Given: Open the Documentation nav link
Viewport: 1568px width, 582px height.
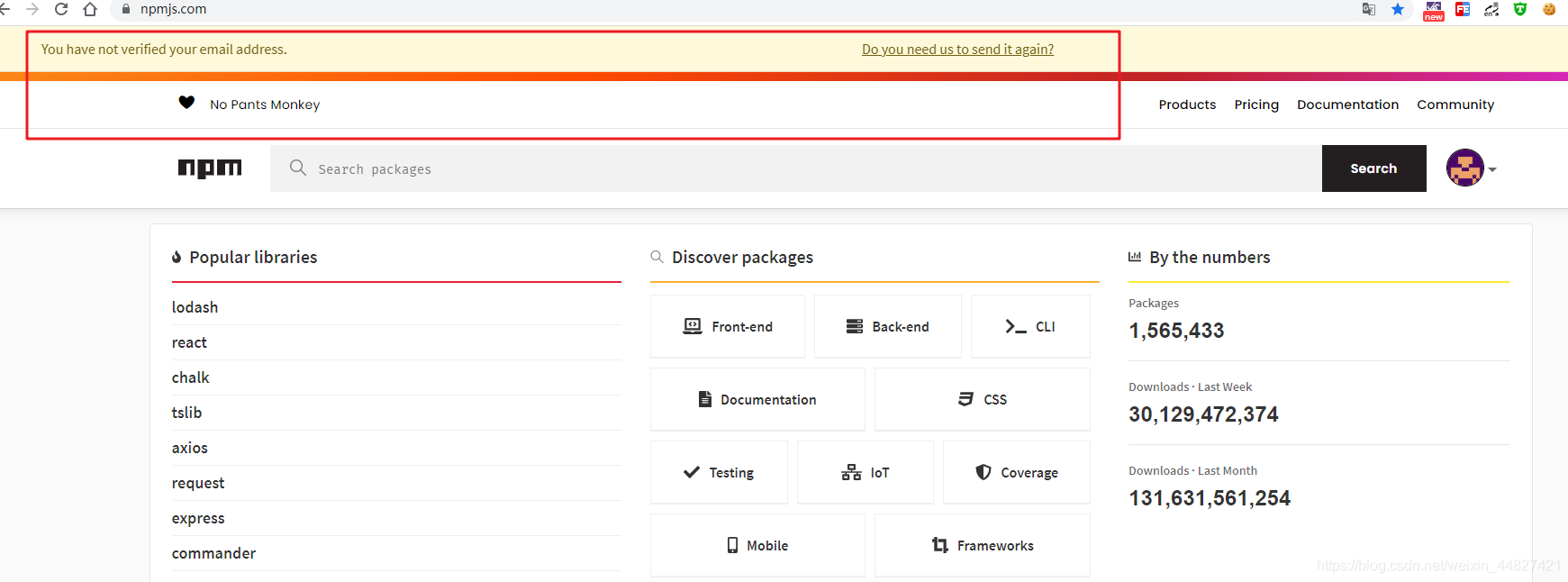Looking at the screenshot, I should (x=1347, y=105).
